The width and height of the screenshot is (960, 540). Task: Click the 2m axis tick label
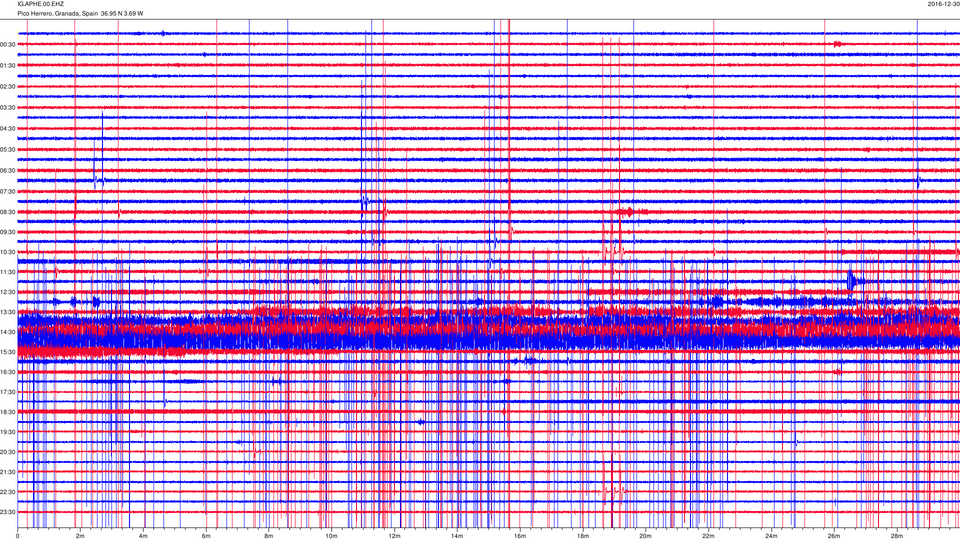80,536
